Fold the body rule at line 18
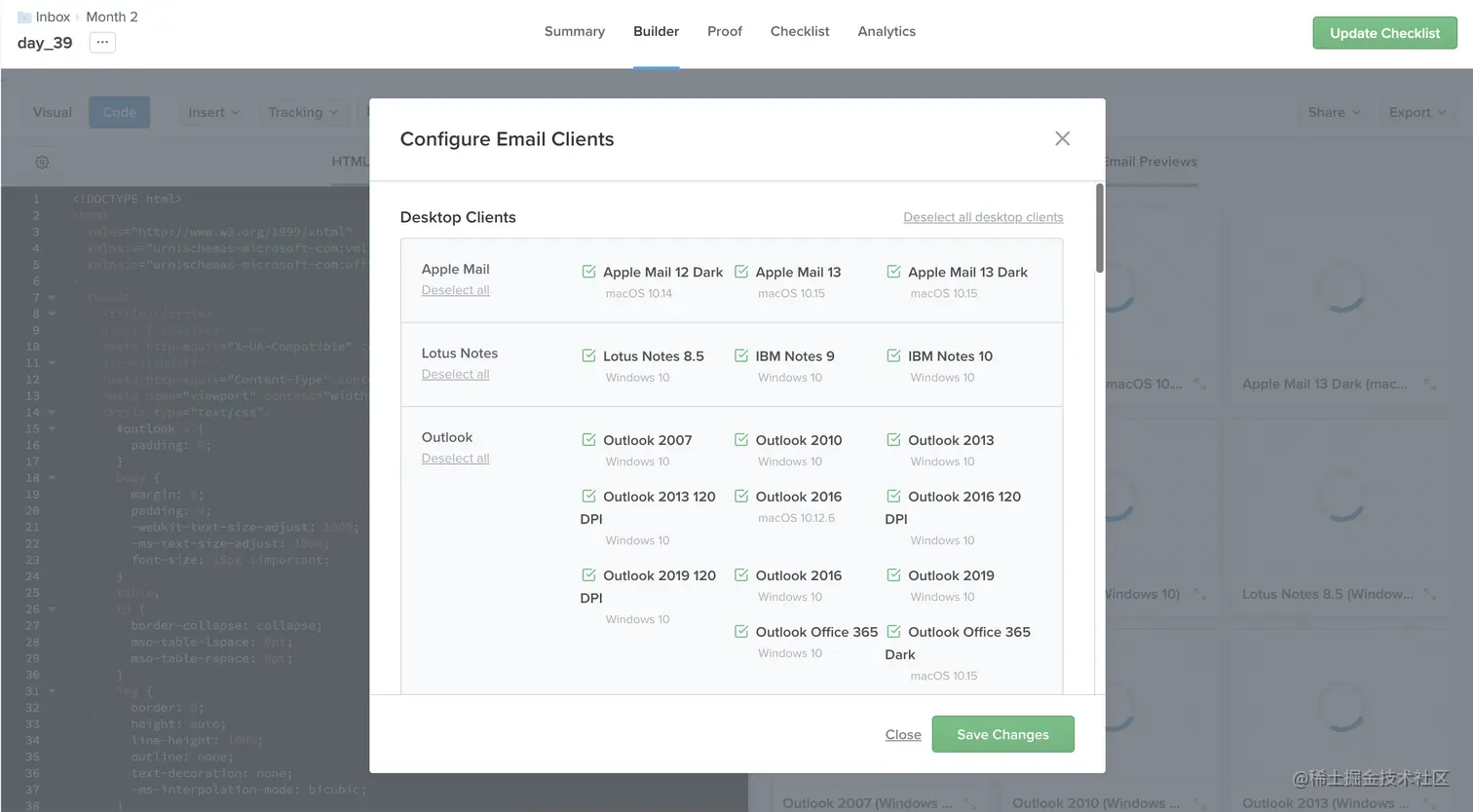The image size is (1473, 812). (x=52, y=478)
